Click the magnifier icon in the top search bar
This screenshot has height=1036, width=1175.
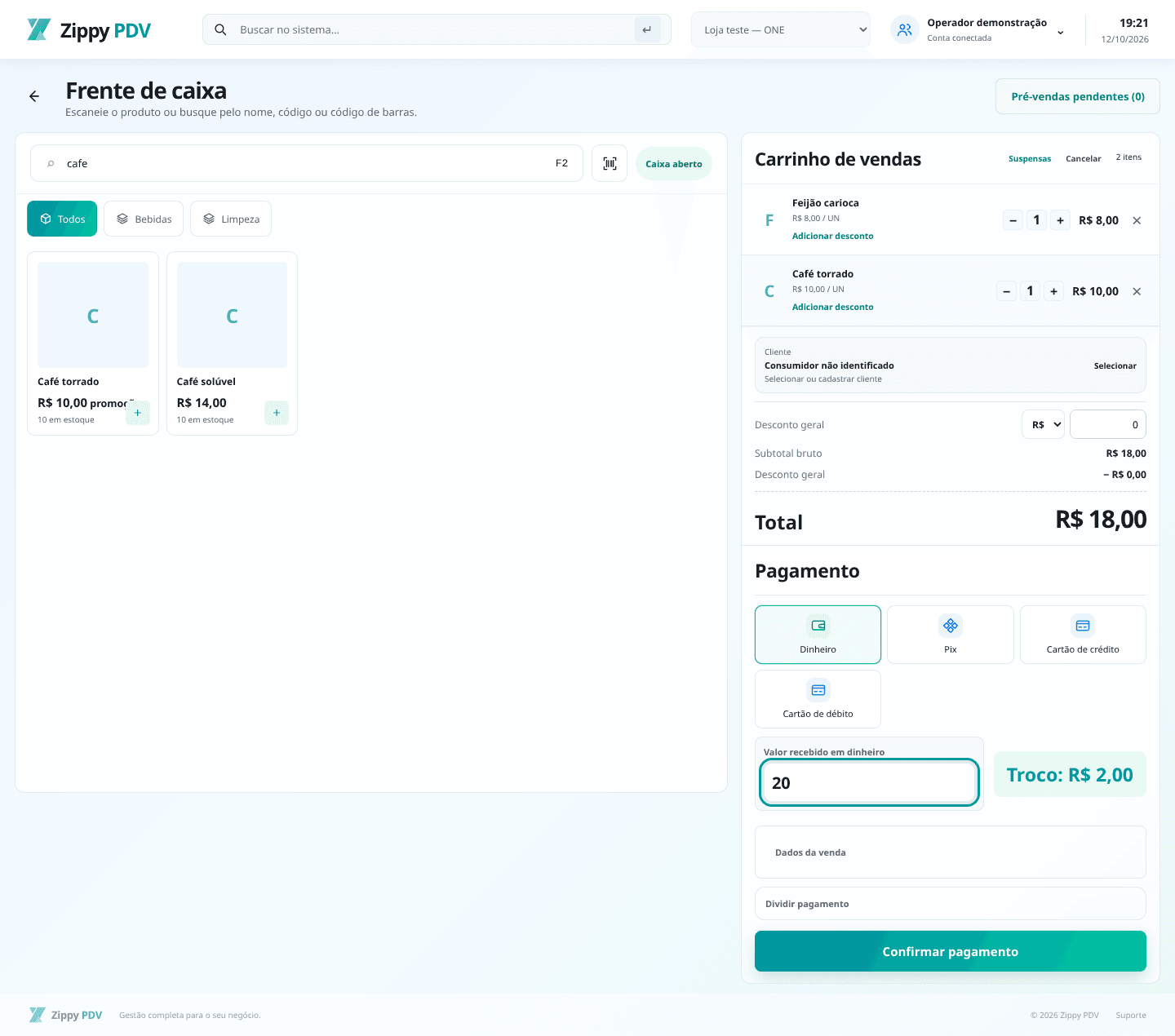coord(220,29)
